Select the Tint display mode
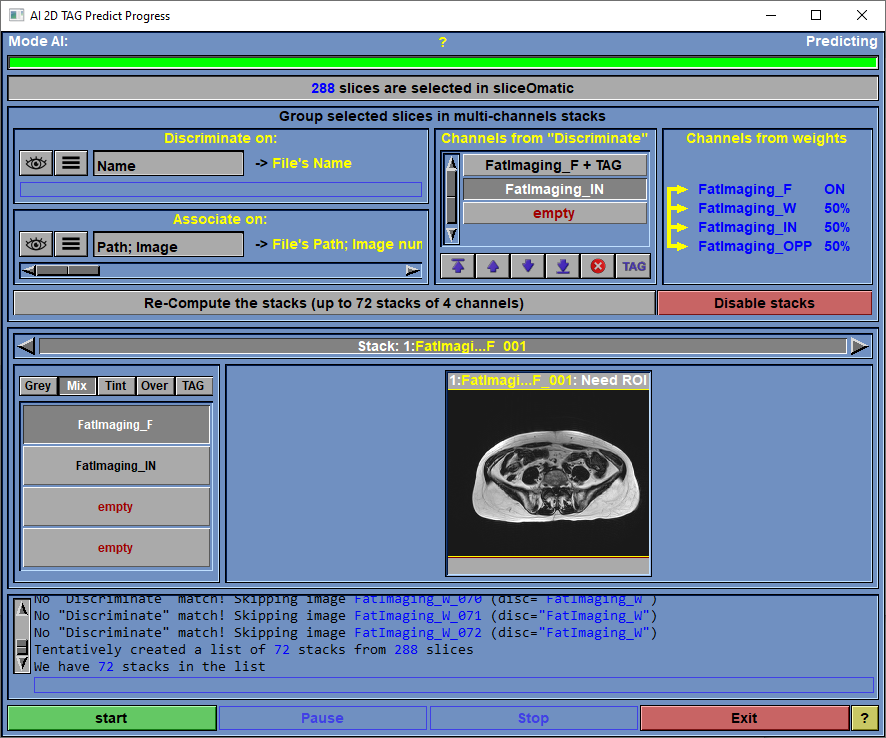Image resolution: width=886 pixels, height=738 pixels. pyautogui.click(x=115, y=385)
